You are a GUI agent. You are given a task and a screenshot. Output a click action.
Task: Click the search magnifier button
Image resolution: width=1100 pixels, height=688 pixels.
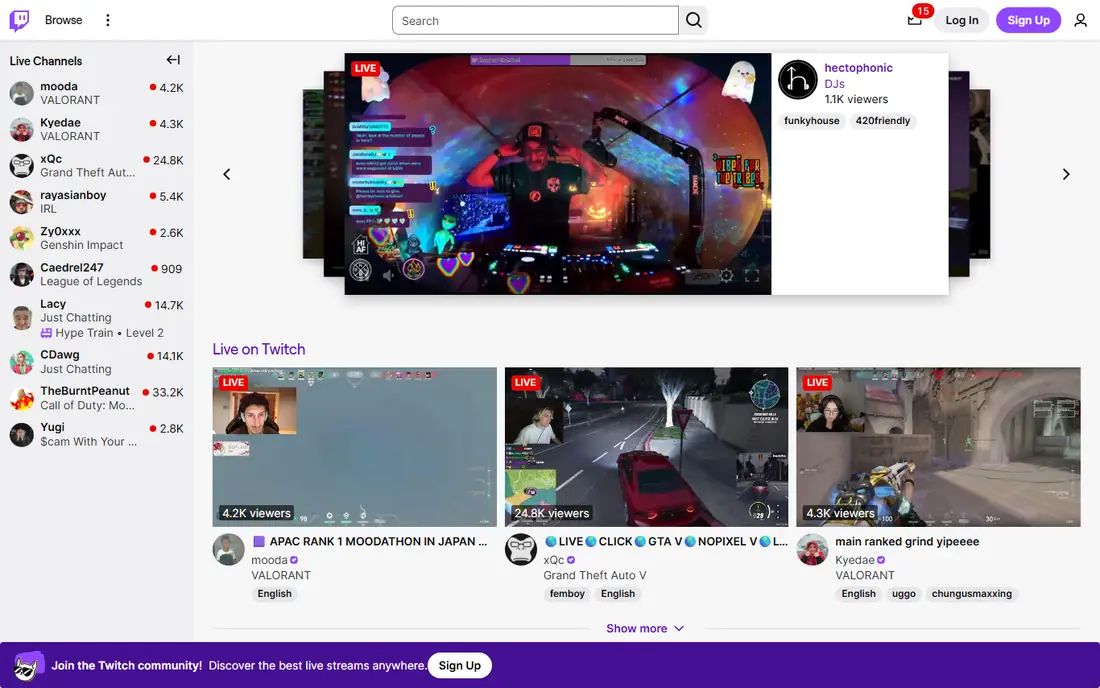694,20
